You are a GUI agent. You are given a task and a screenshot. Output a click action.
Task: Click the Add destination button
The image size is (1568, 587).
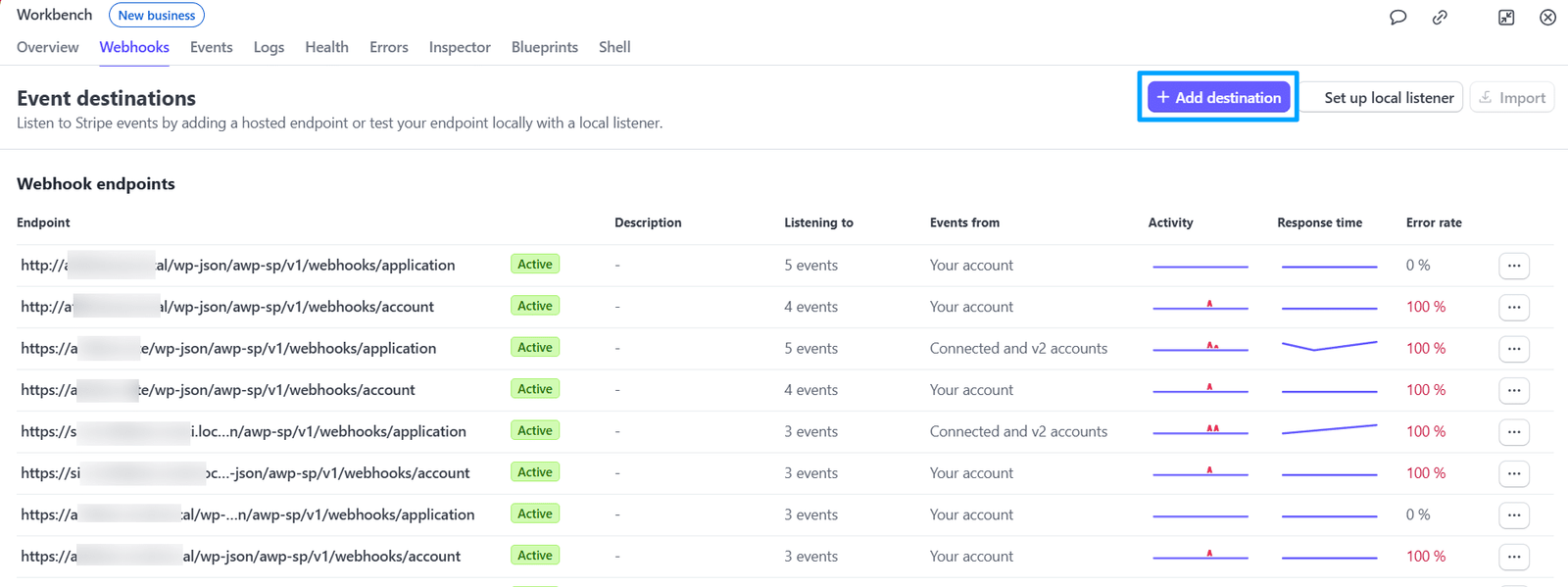1218,97
